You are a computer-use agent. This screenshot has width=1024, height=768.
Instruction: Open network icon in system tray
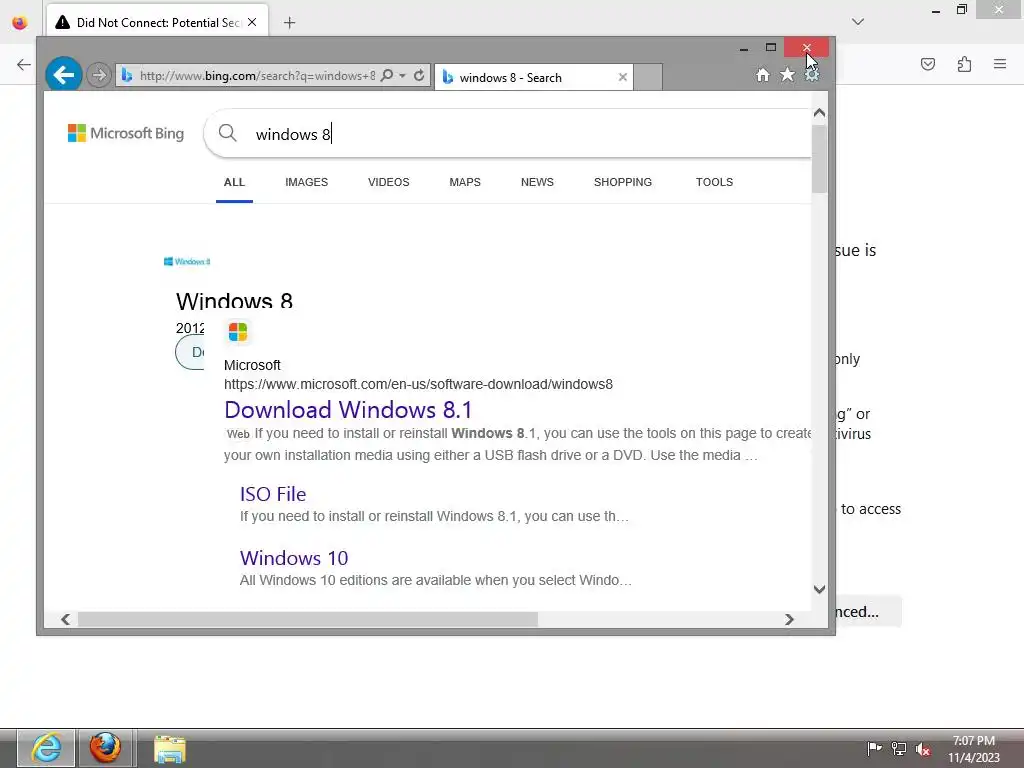pyautogui.click(x=899, y=748)
